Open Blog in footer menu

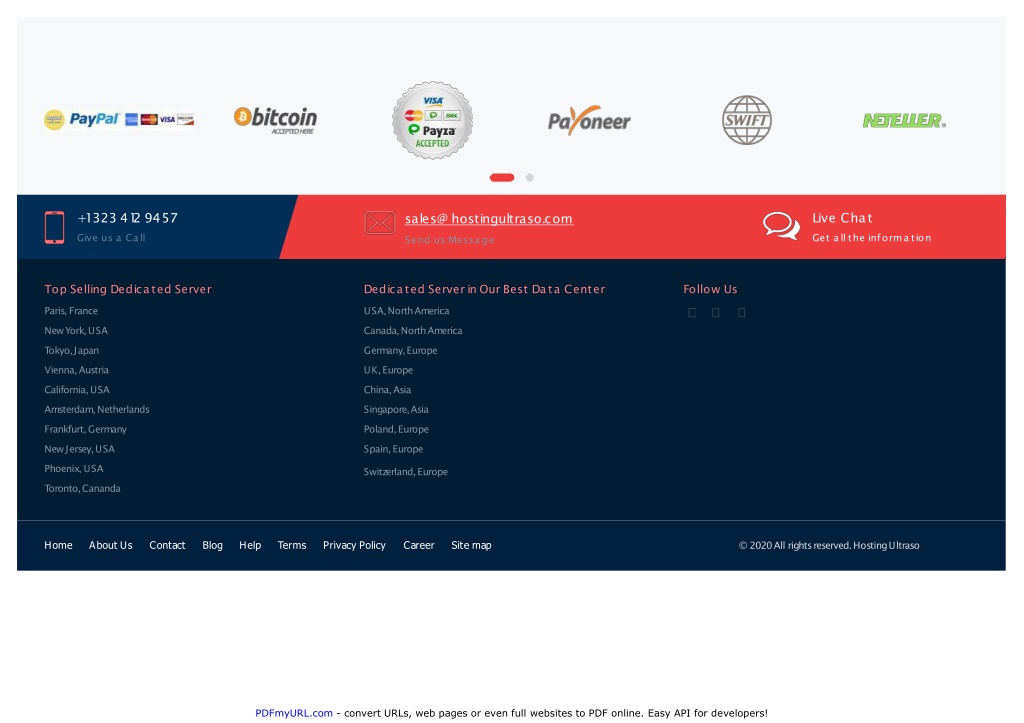(212, 545)
